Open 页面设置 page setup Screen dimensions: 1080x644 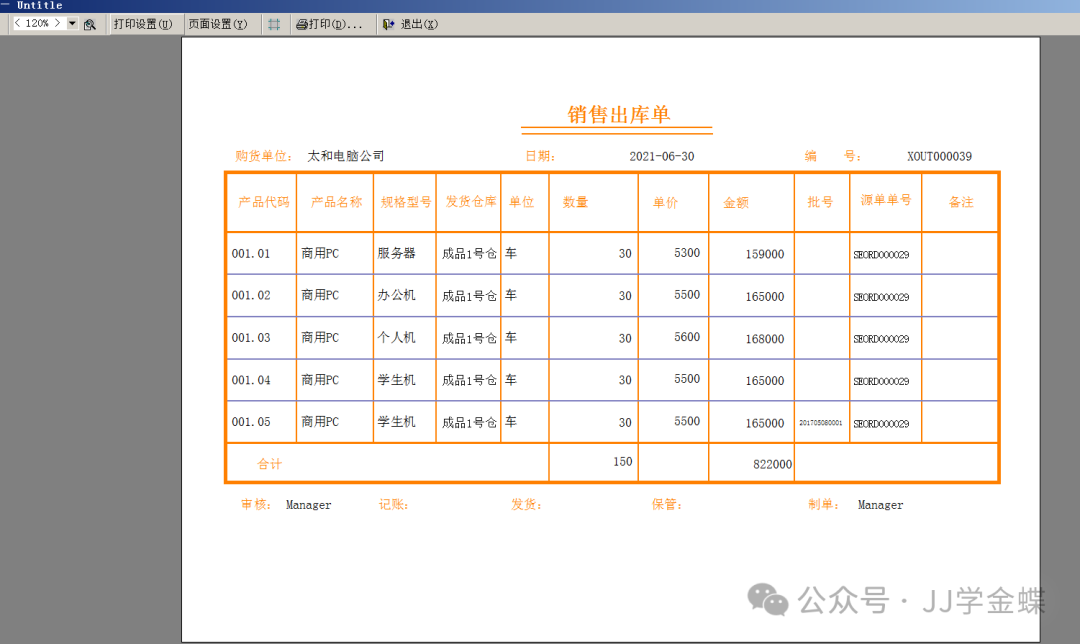(x=217, y=24)
